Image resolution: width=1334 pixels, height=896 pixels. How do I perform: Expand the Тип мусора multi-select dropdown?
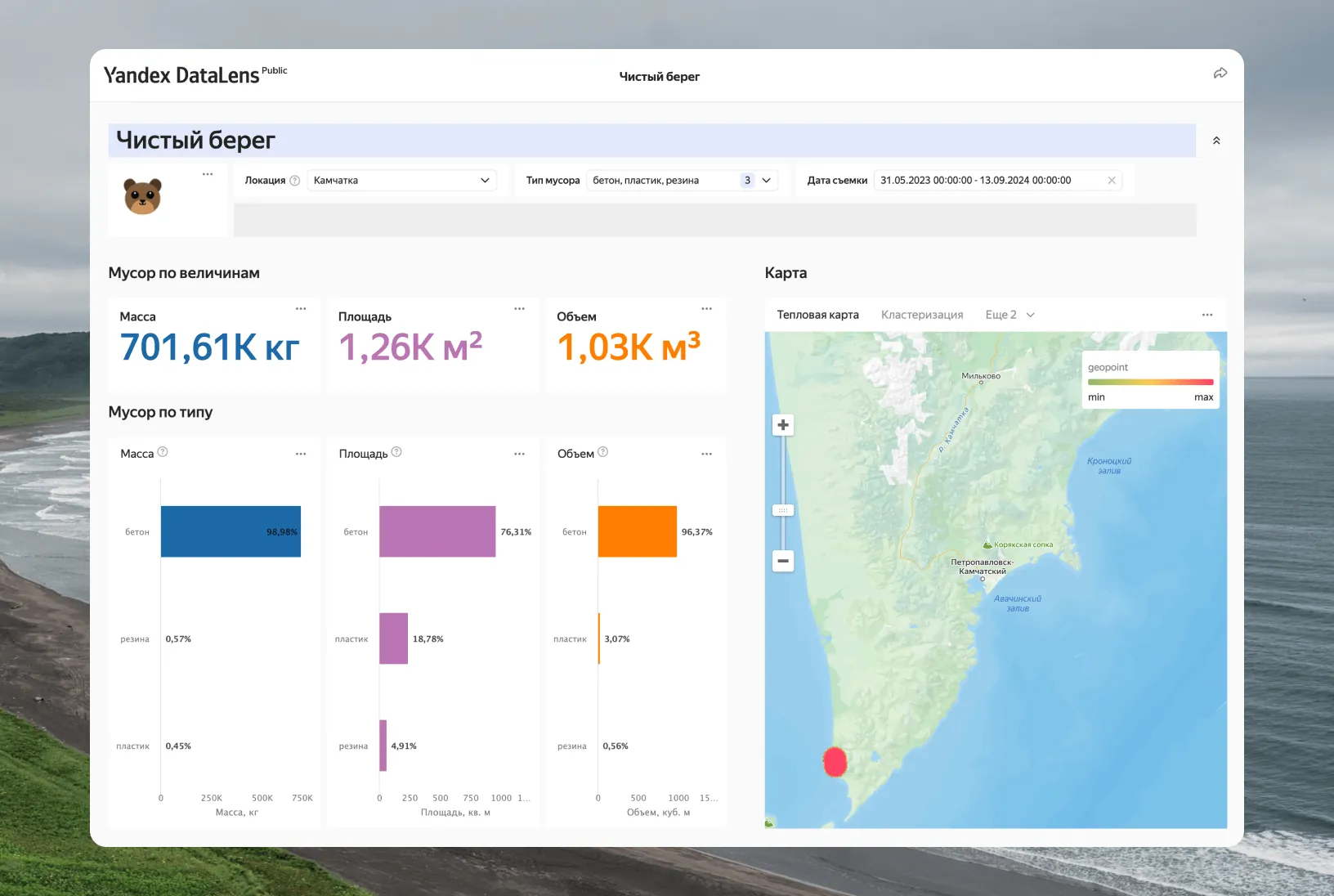(765, 181)
